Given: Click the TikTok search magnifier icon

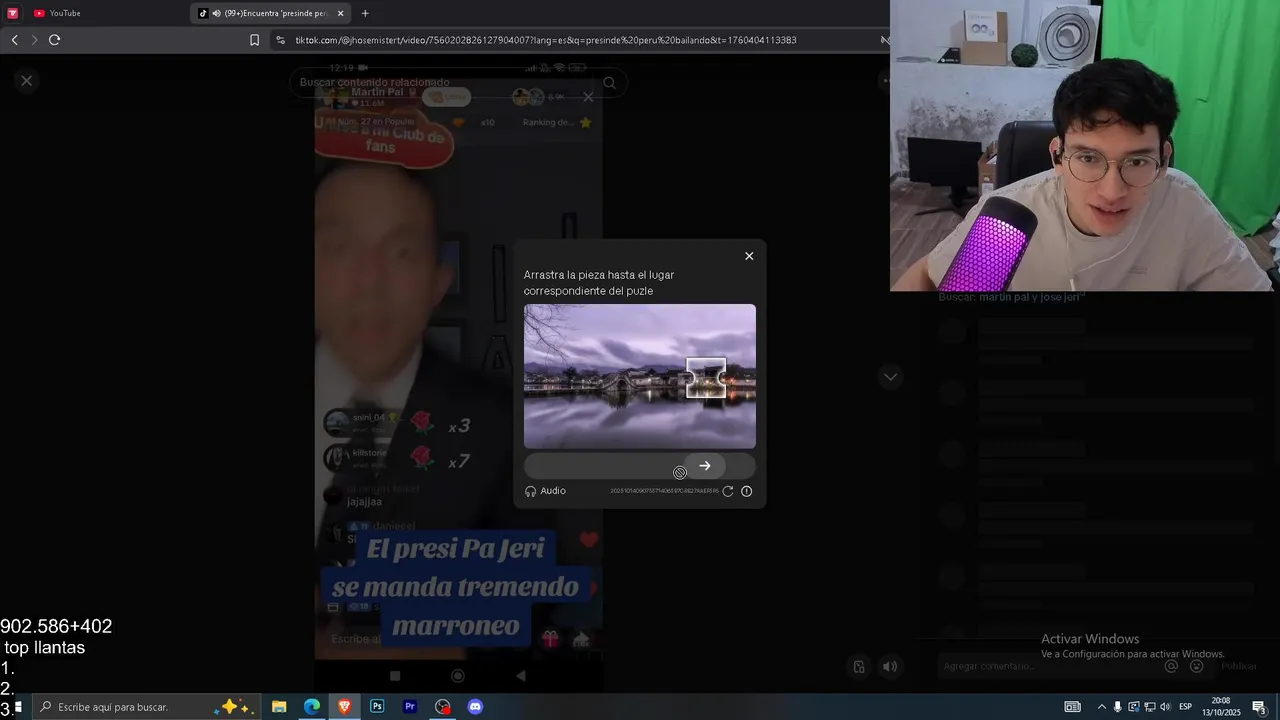Looking at the screenshot, I should pyautogui.click(x=609, y=83).
